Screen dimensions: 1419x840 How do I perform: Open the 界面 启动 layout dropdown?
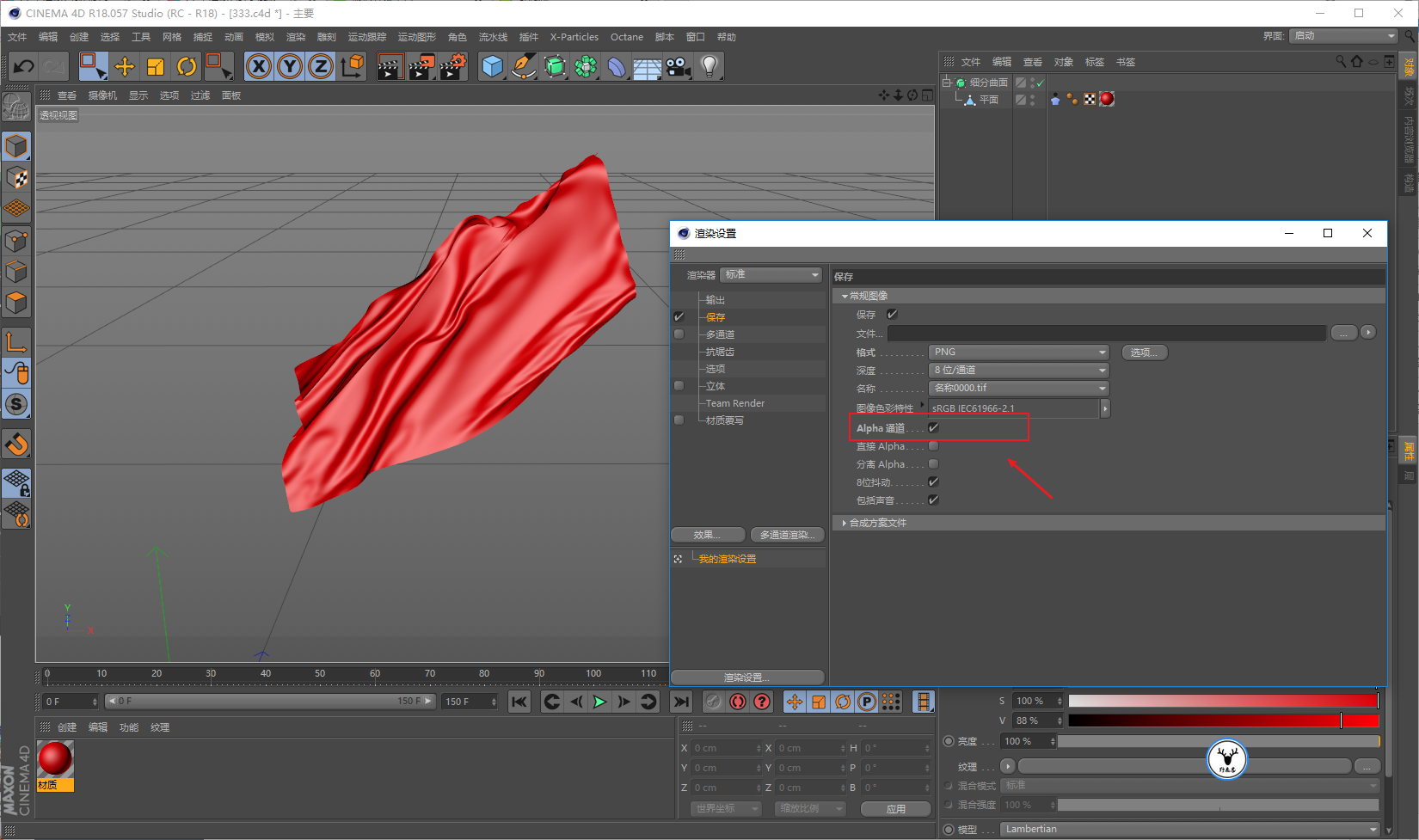pyautogui.click(x=1343, y=35)
